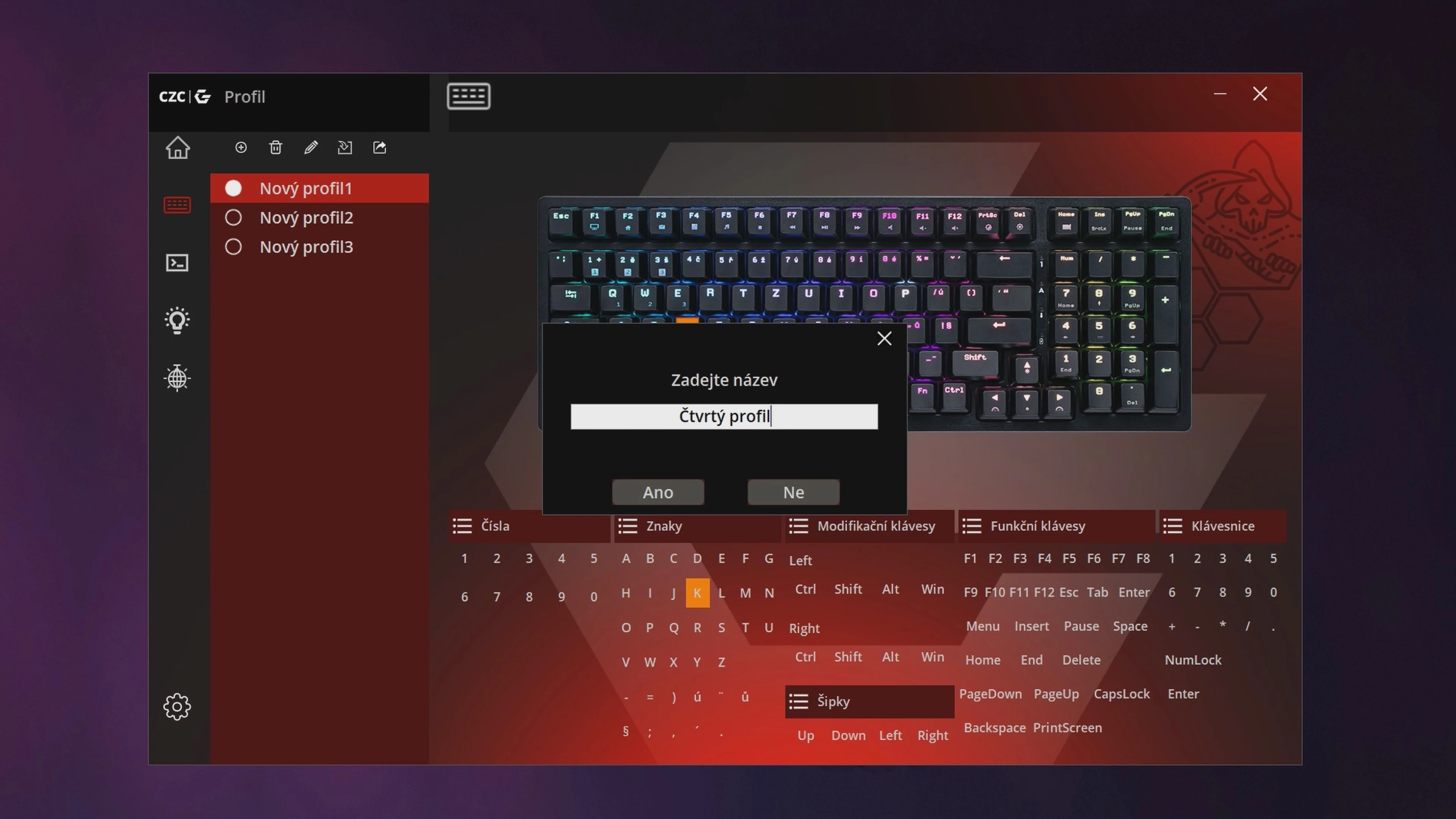Screen dimensions: 1456x819
Task: Minimize the CZC Profil window
Action: pyautogui.click(x=1220, y=94)
